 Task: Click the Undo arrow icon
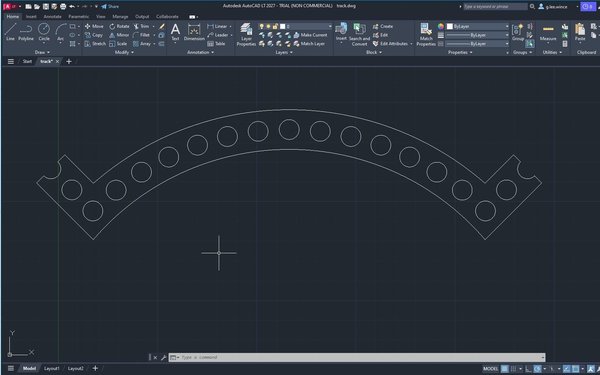(72, 6)
